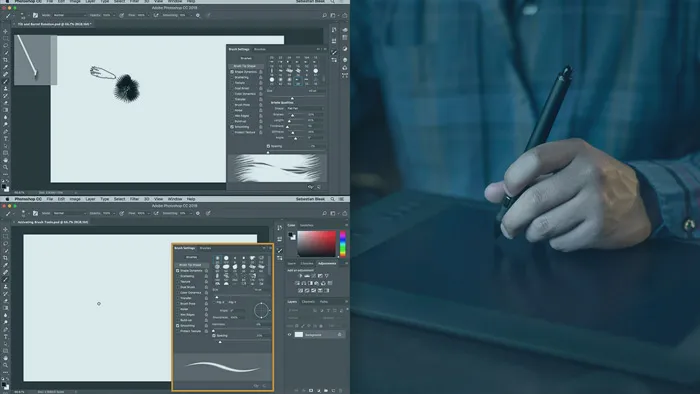Screen dimensions: 700x394
Task: Switch to the Swatches tab
Action: tap(307, 225)
